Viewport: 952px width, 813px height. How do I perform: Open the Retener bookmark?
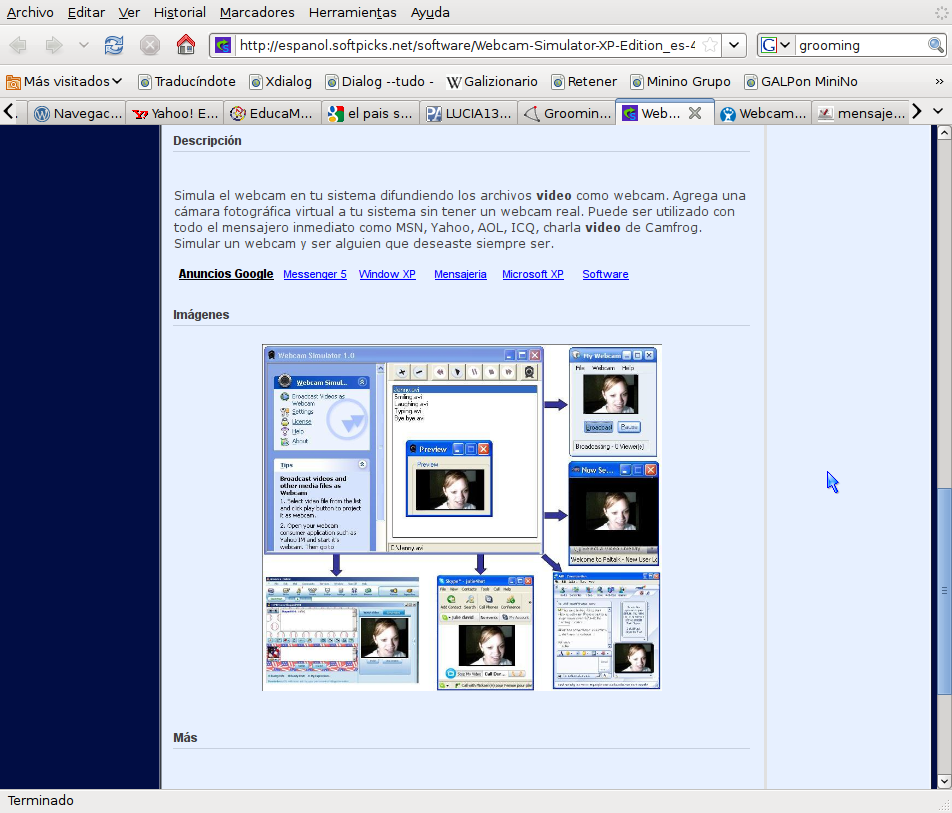584,81
